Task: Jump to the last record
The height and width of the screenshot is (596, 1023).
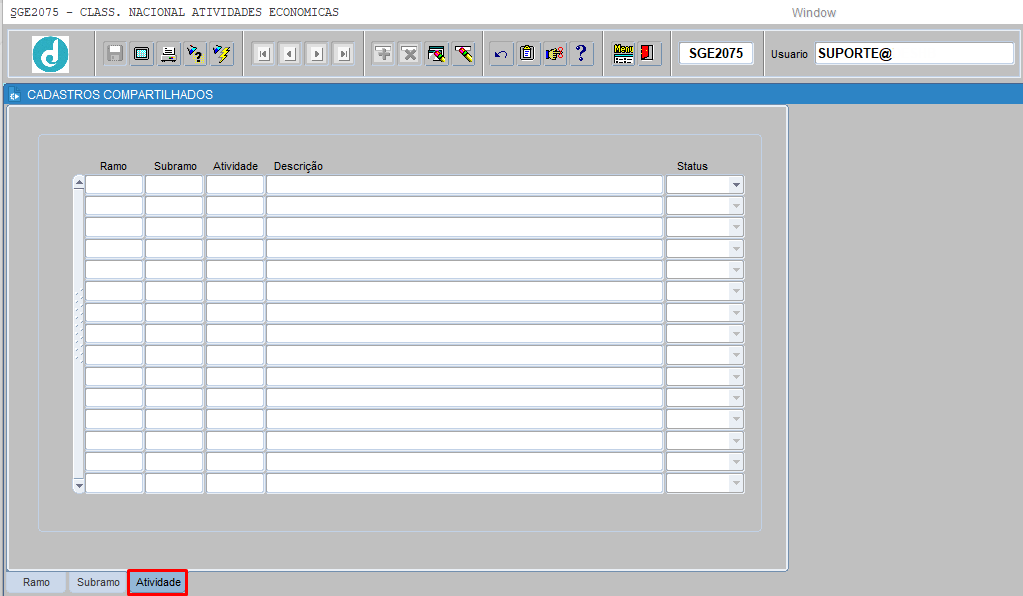Action: [344, 53]
